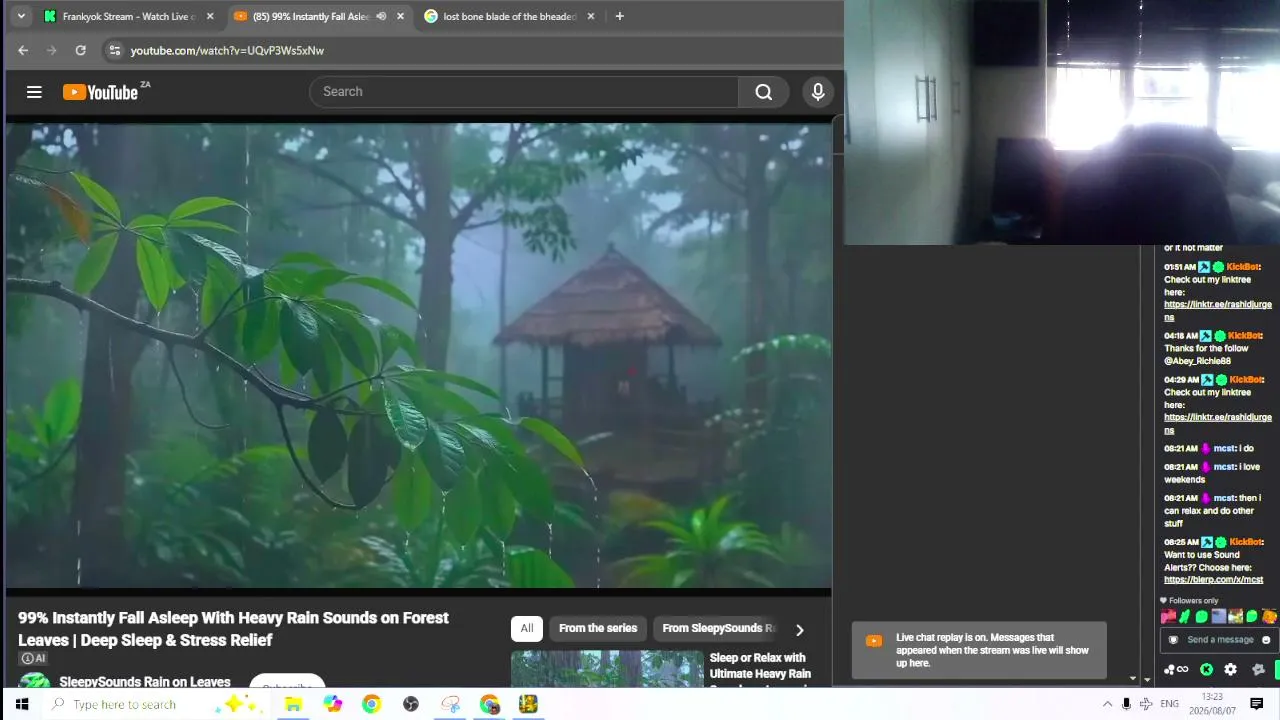Open the AI info badge under the title
1280x720 pixels.
[x=33, y=658]
